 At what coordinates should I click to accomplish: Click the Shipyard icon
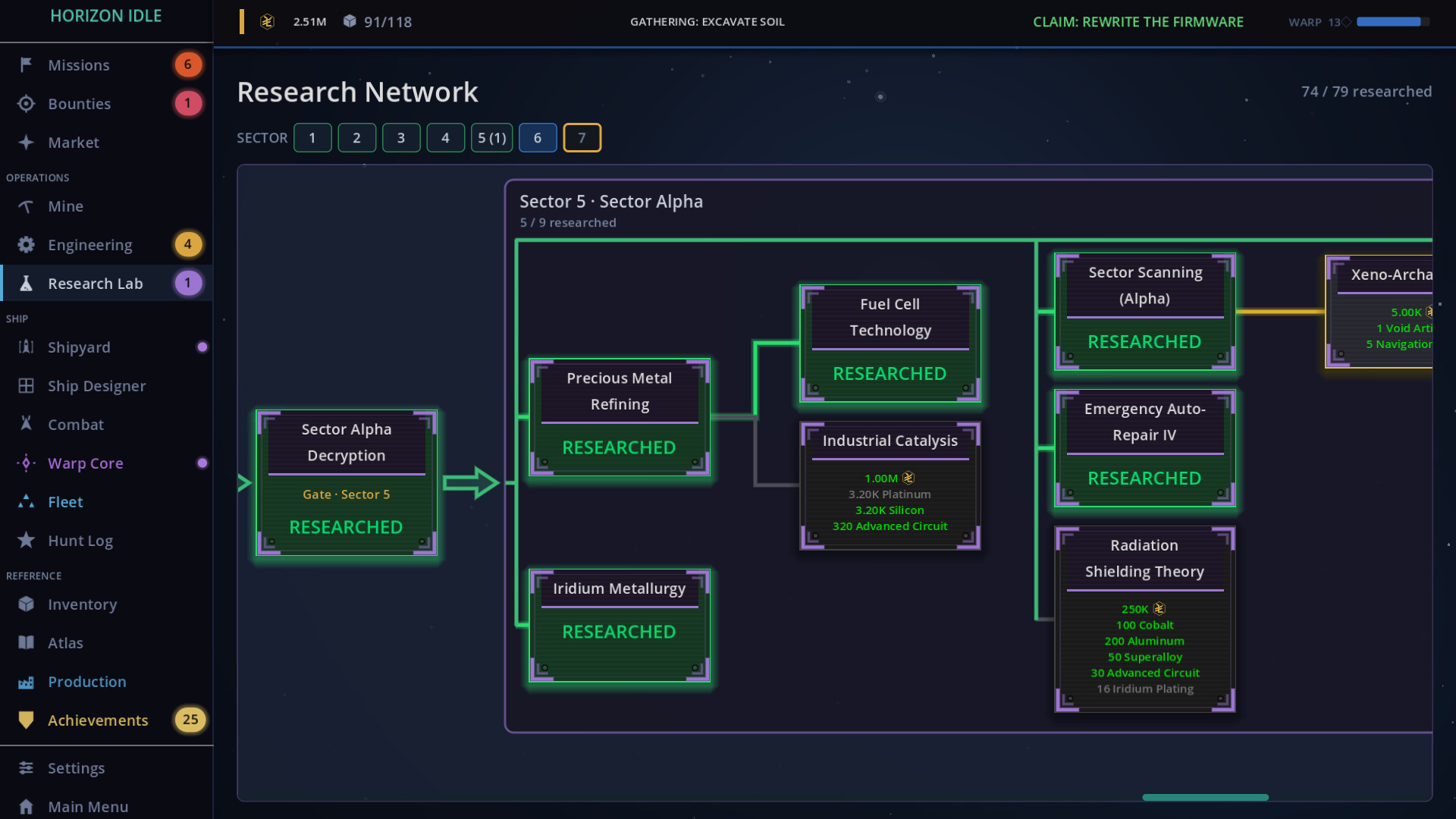[26, 347]
